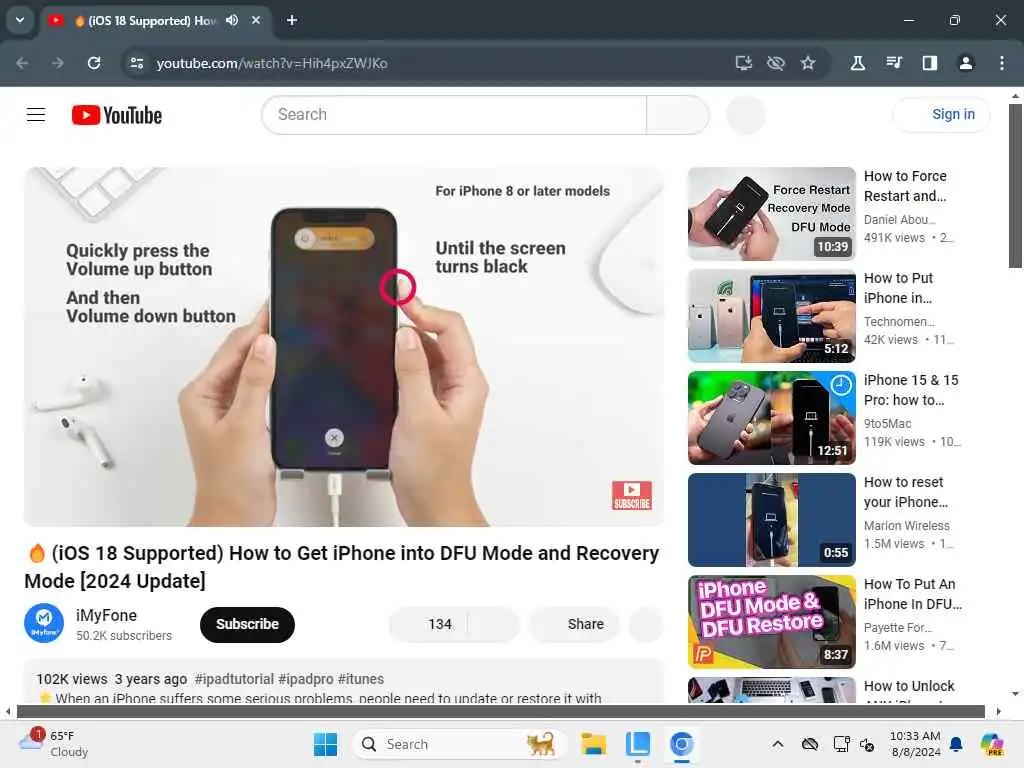The height and width of the screenshot is (768, 1024).
Task: Install app icon in address bar
Action: [x=743, y=63]
